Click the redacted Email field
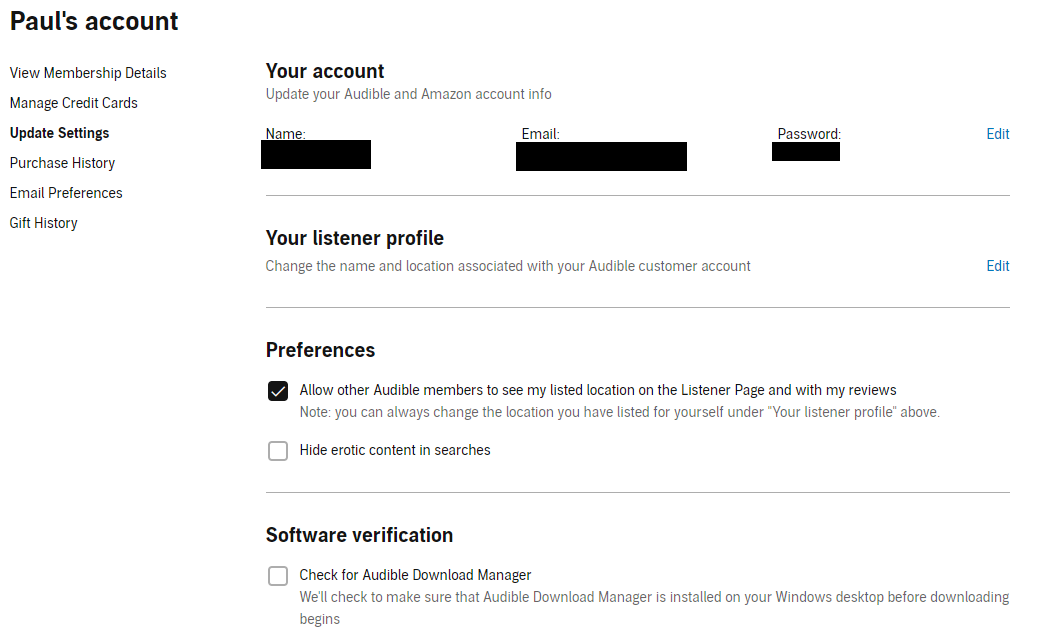Screen dimensions: 1044x632 pos(601,156)
